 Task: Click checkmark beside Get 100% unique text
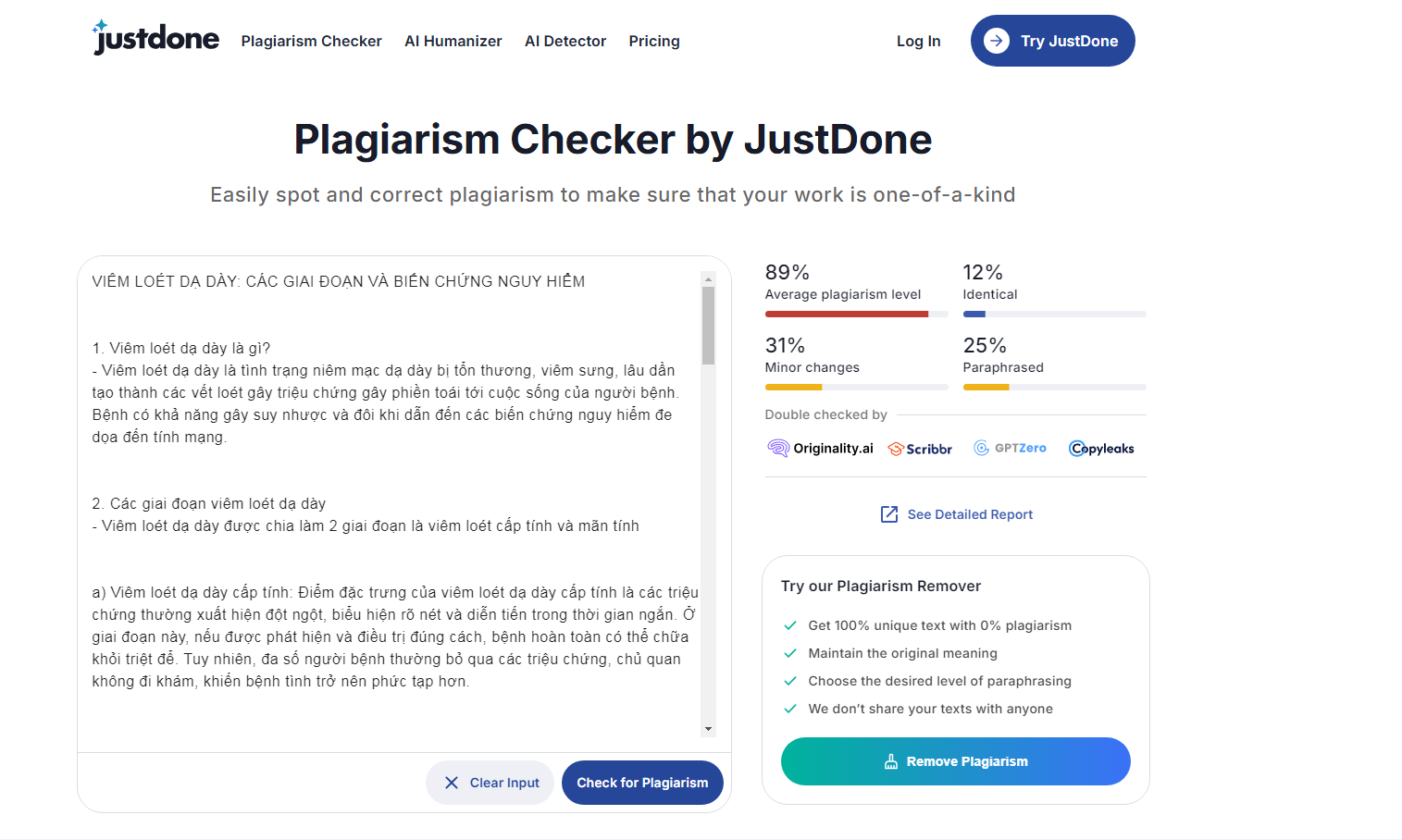[x=790, y=625]
